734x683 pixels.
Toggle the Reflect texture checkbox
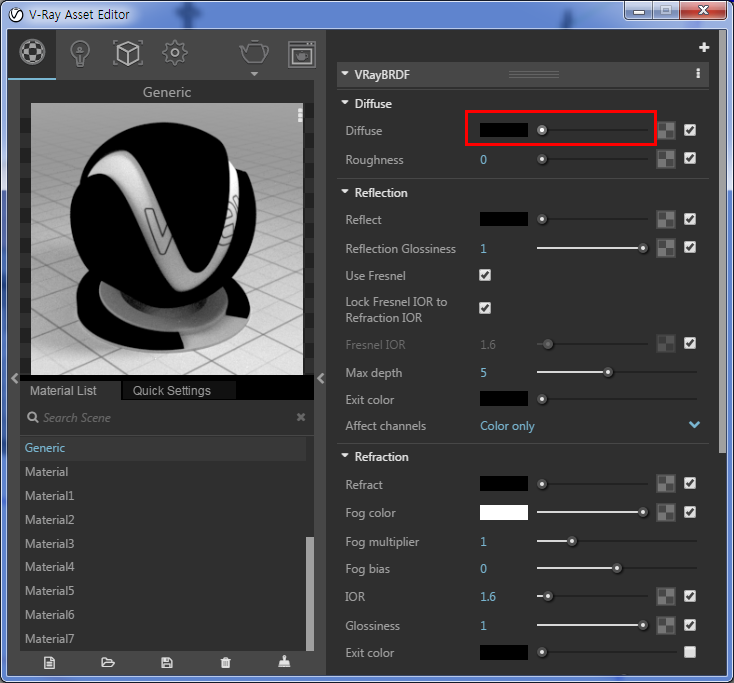pos(690,219)
